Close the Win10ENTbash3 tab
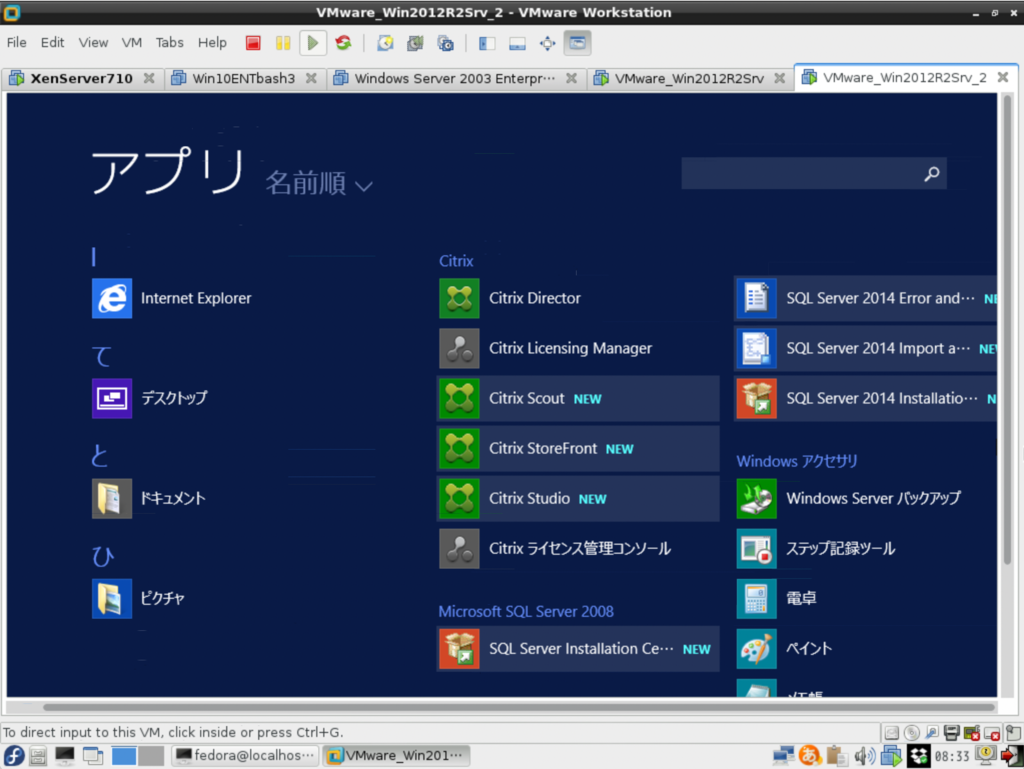Viewport: 1024px width, 769px height. (x=312, y=78)
